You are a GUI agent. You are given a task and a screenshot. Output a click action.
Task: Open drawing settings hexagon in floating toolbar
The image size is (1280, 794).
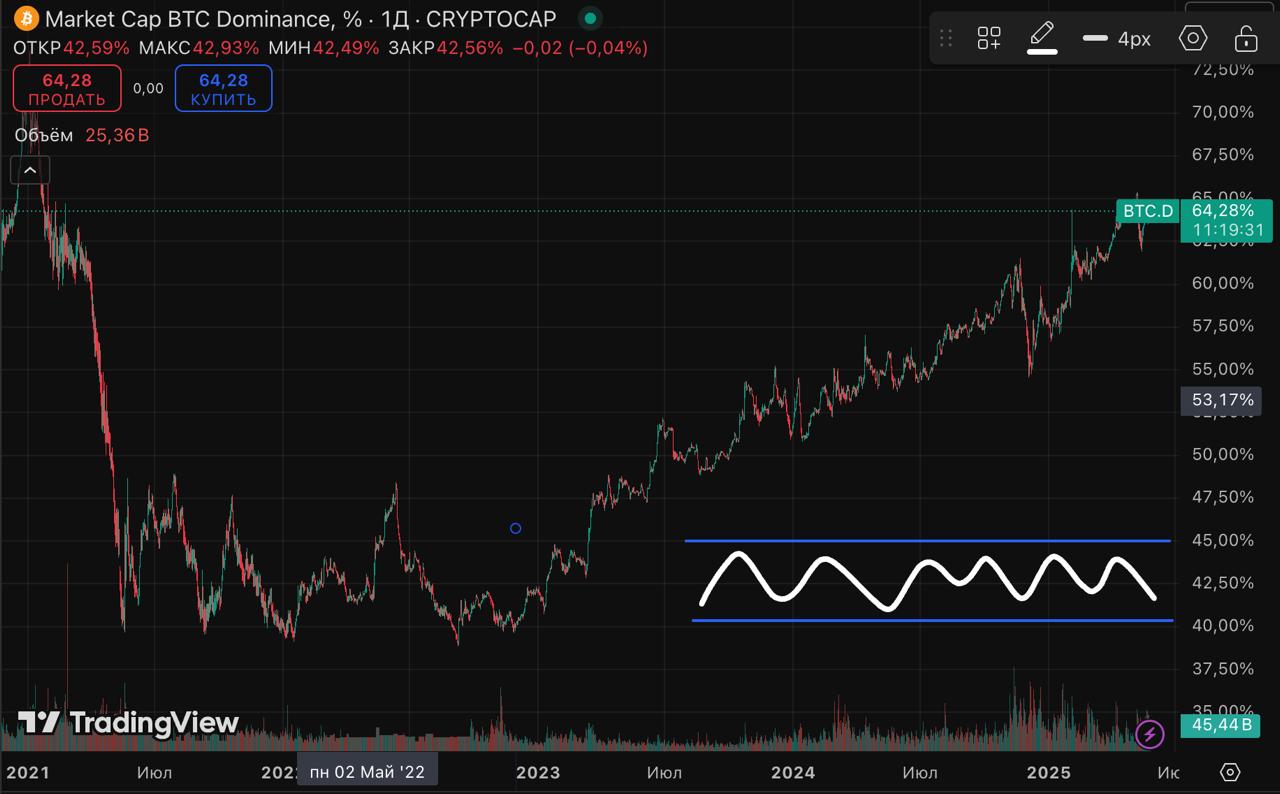(1193, 39)
